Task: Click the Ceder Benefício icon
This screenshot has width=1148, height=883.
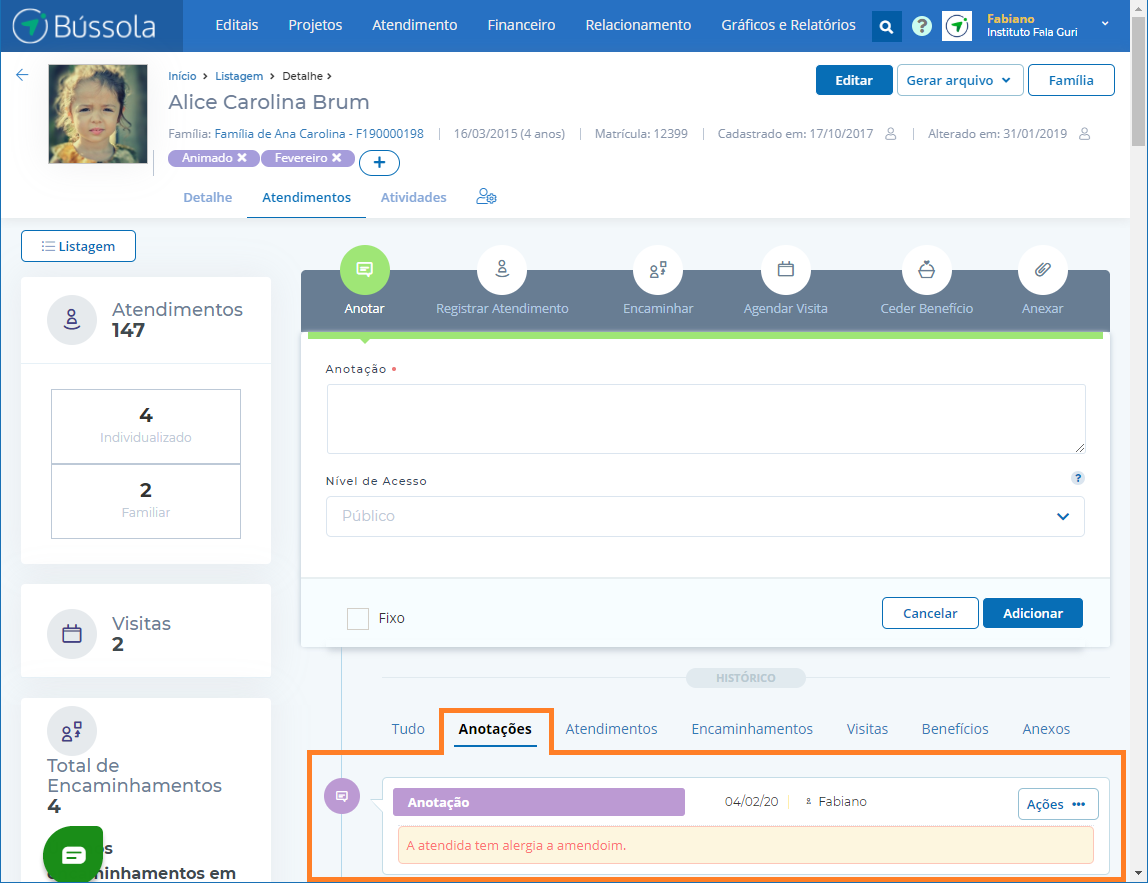Action: coord(926,269)
